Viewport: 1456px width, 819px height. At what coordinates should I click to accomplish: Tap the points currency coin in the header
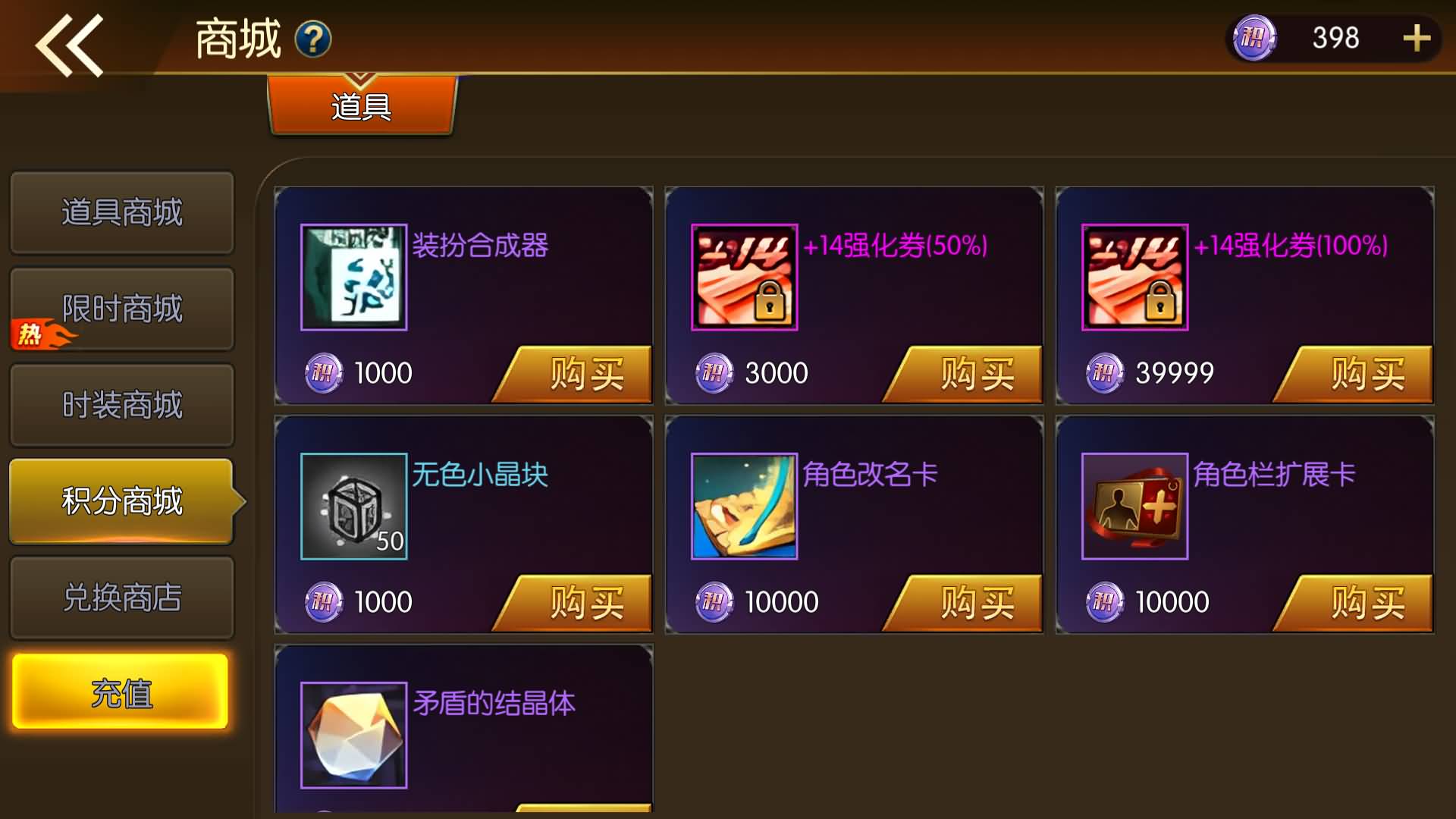click(1254, 38)
